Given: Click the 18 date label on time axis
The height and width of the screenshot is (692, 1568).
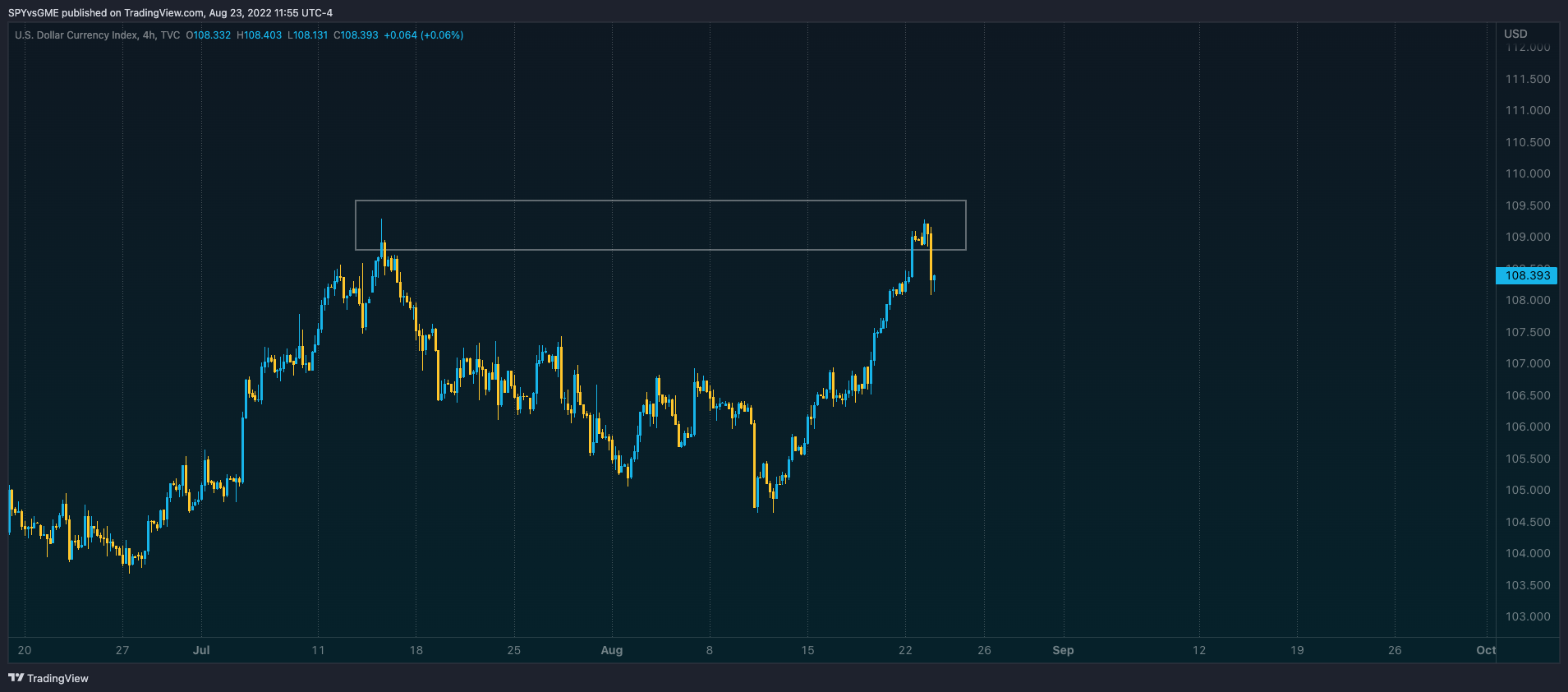Looking at the screenshot, I should click(x=416, y=650).
